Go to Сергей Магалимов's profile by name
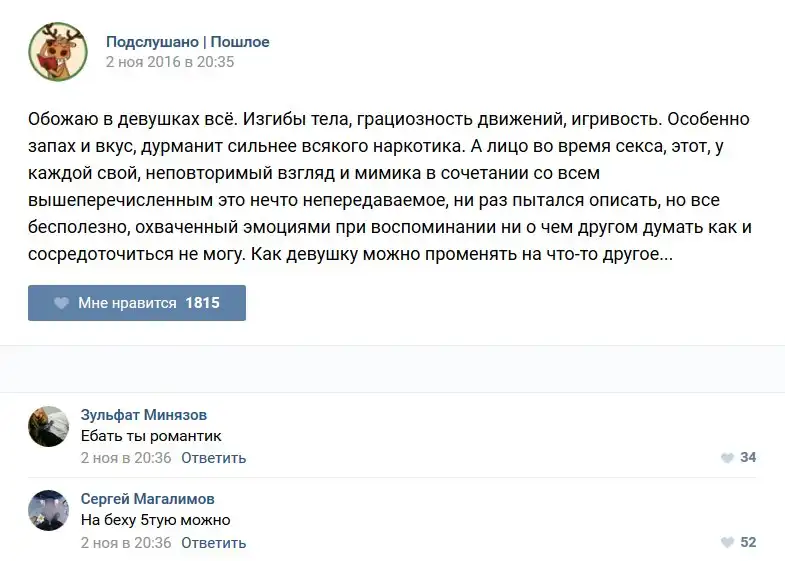 pos(147,499)
